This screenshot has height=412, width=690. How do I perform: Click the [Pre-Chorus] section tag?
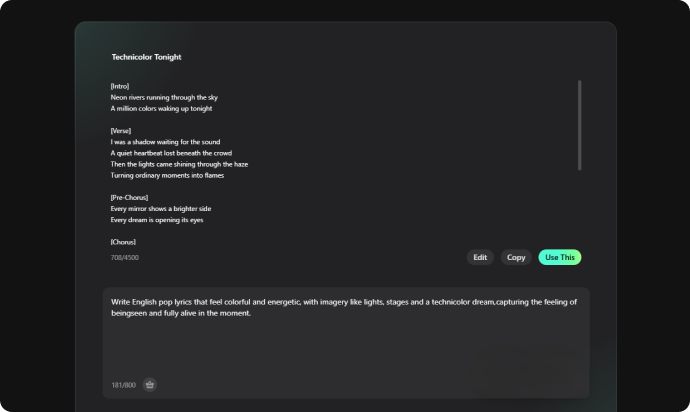[x=129, y=198]
